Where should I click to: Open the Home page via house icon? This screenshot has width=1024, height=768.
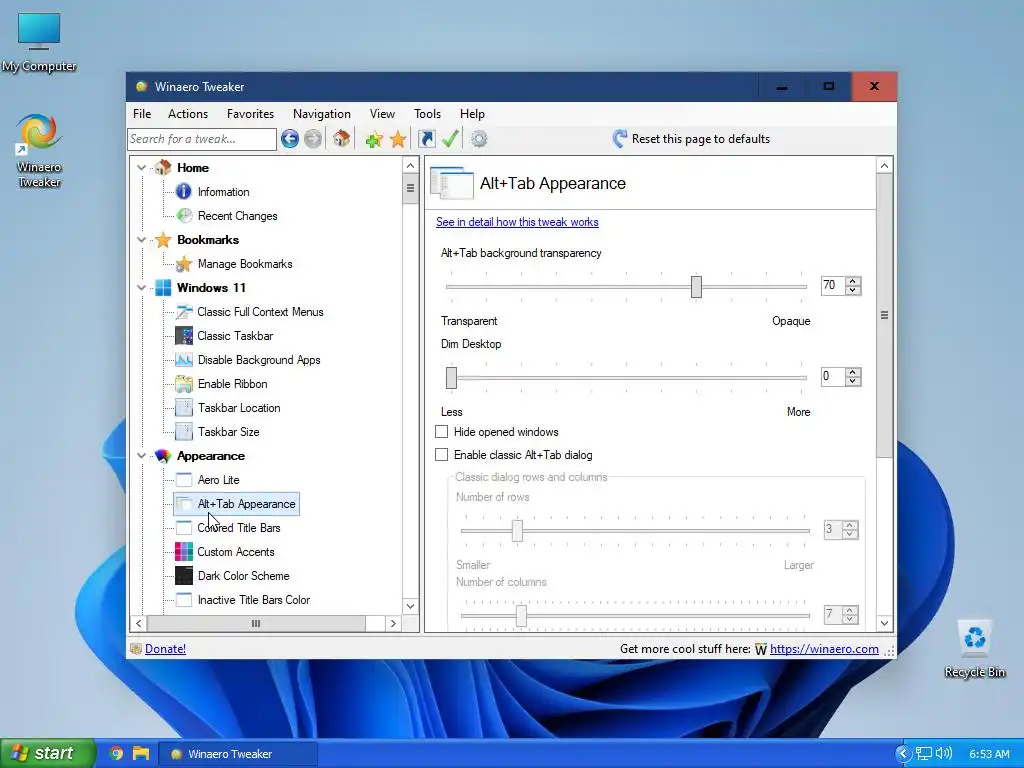click(x=342, y=138)
